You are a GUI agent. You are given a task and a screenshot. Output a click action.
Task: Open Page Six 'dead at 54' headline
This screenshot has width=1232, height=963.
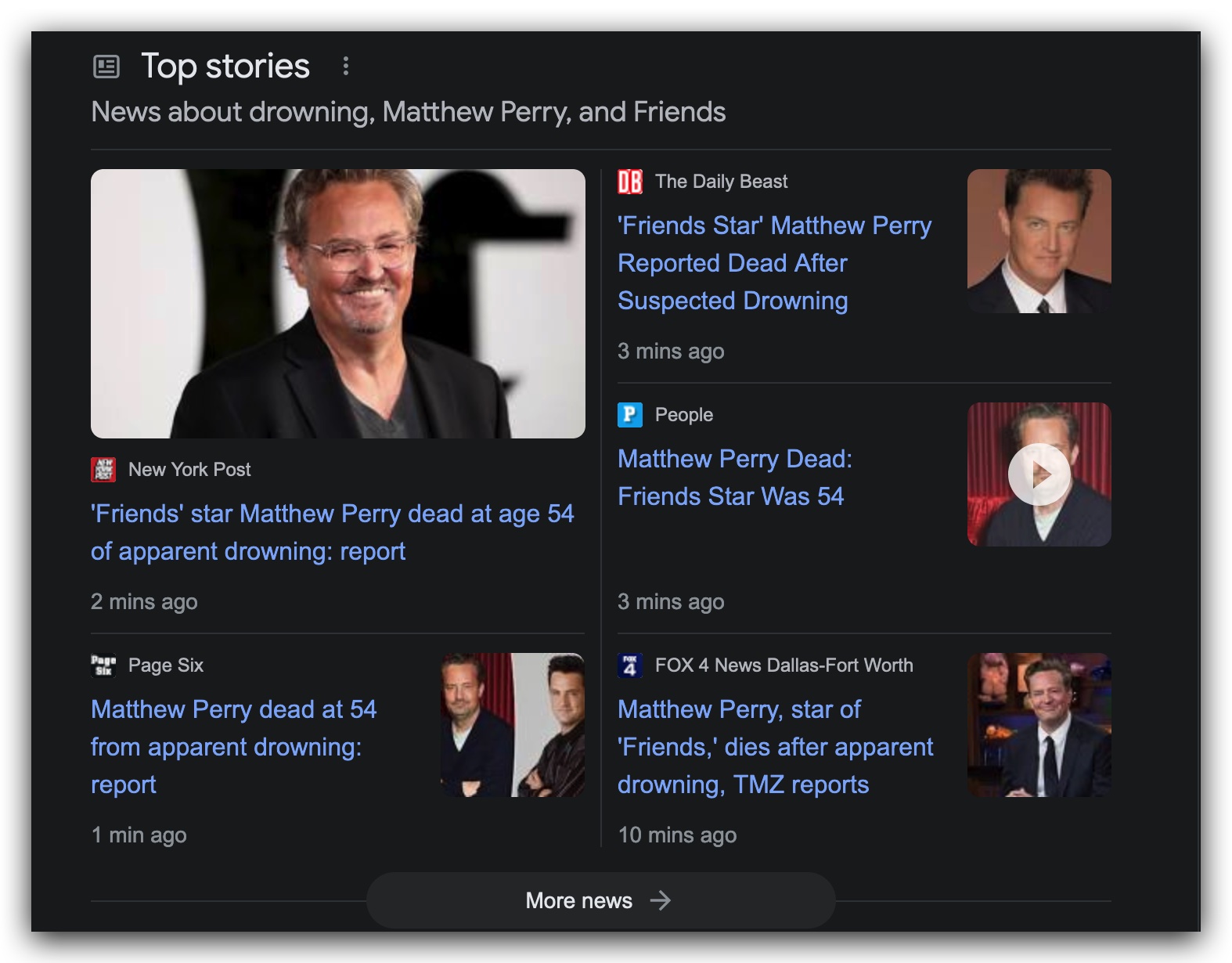point(234,747)
